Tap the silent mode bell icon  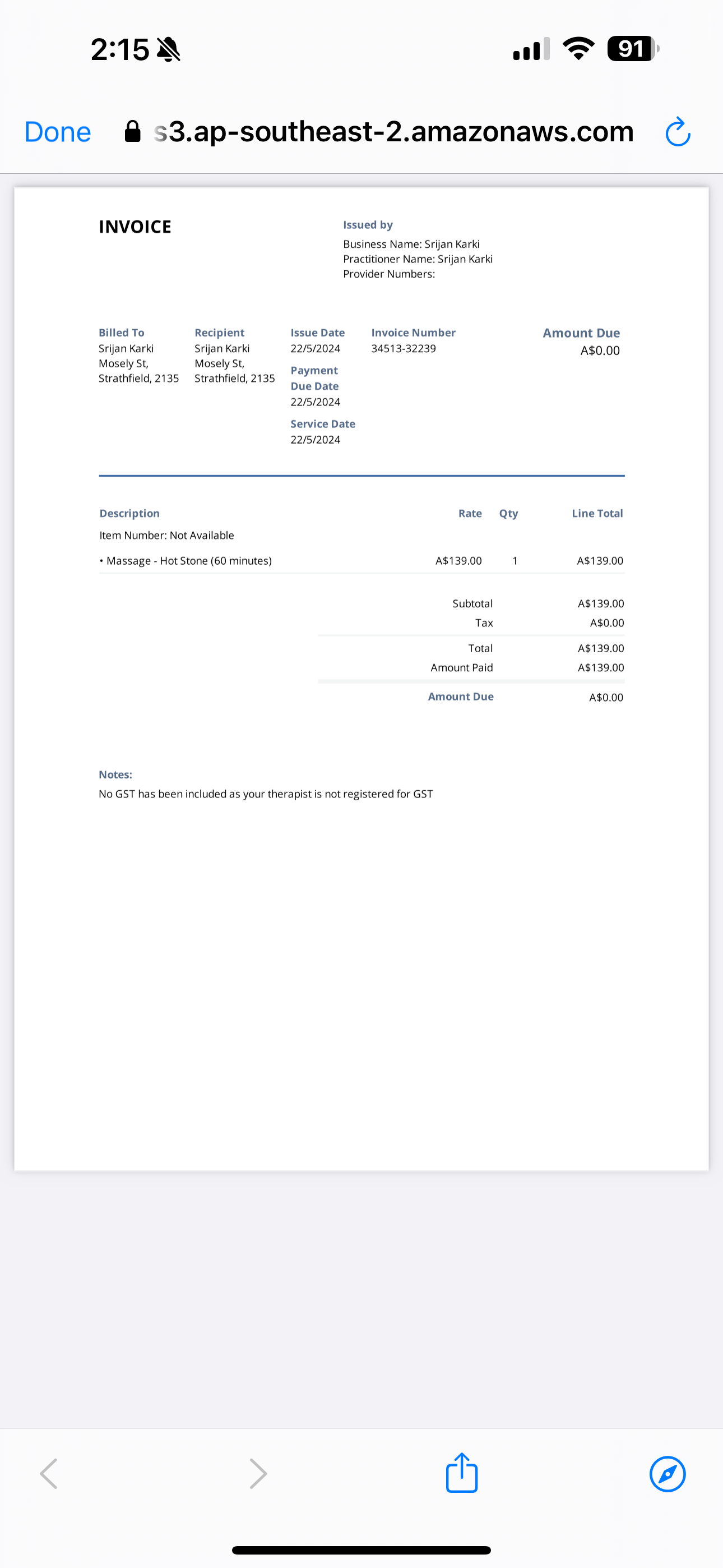[169, 49]
